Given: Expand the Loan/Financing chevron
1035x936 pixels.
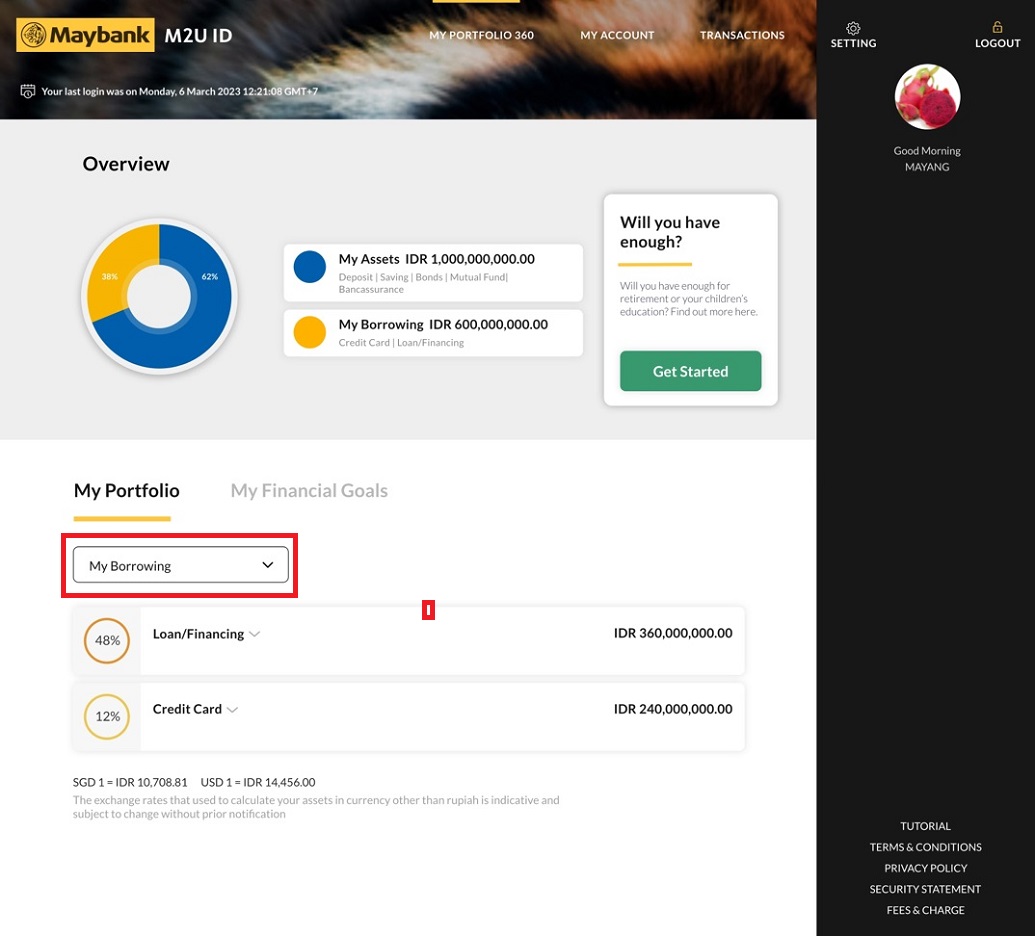Looking at the screenshot, I should pos(255,634).
